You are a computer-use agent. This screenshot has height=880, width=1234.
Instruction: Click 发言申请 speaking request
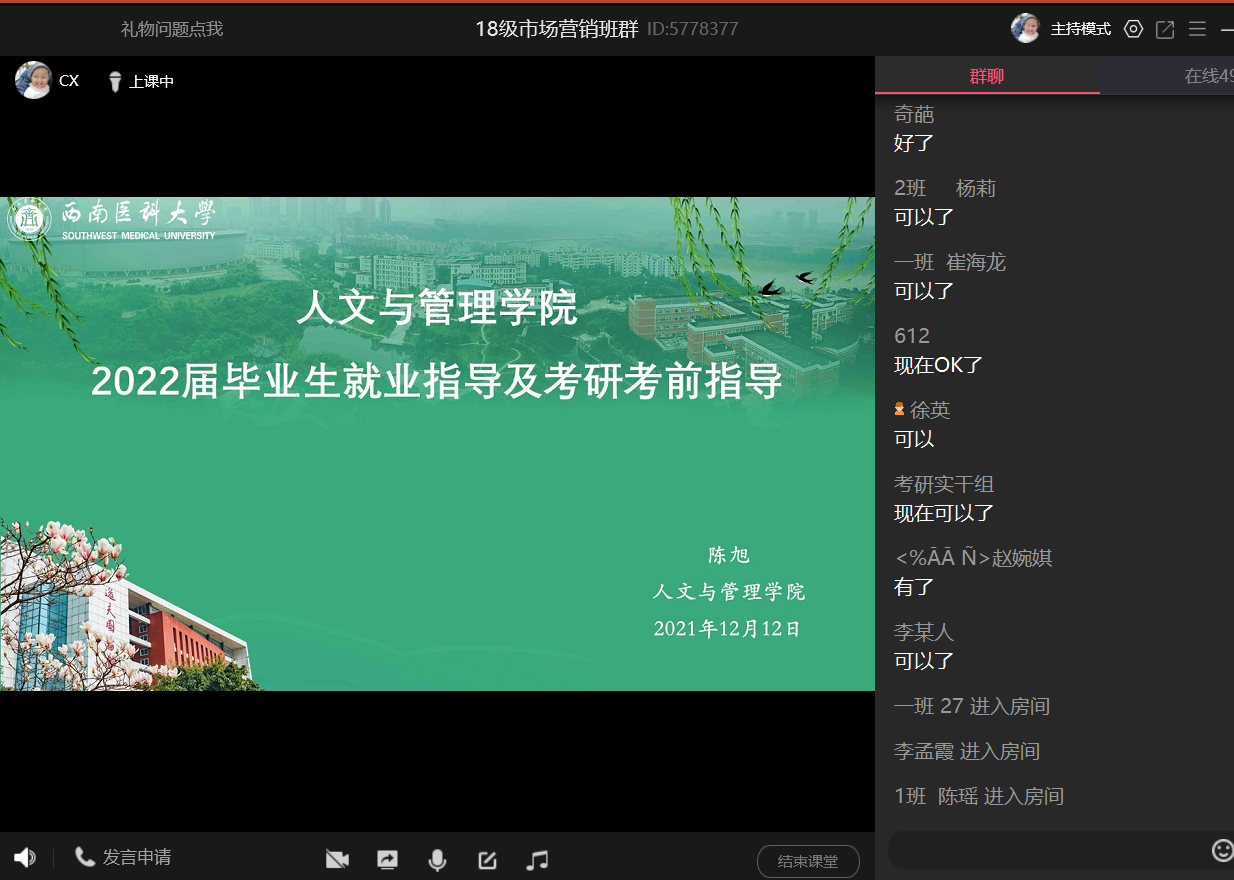pyautogui.click(x=124, y=857)
